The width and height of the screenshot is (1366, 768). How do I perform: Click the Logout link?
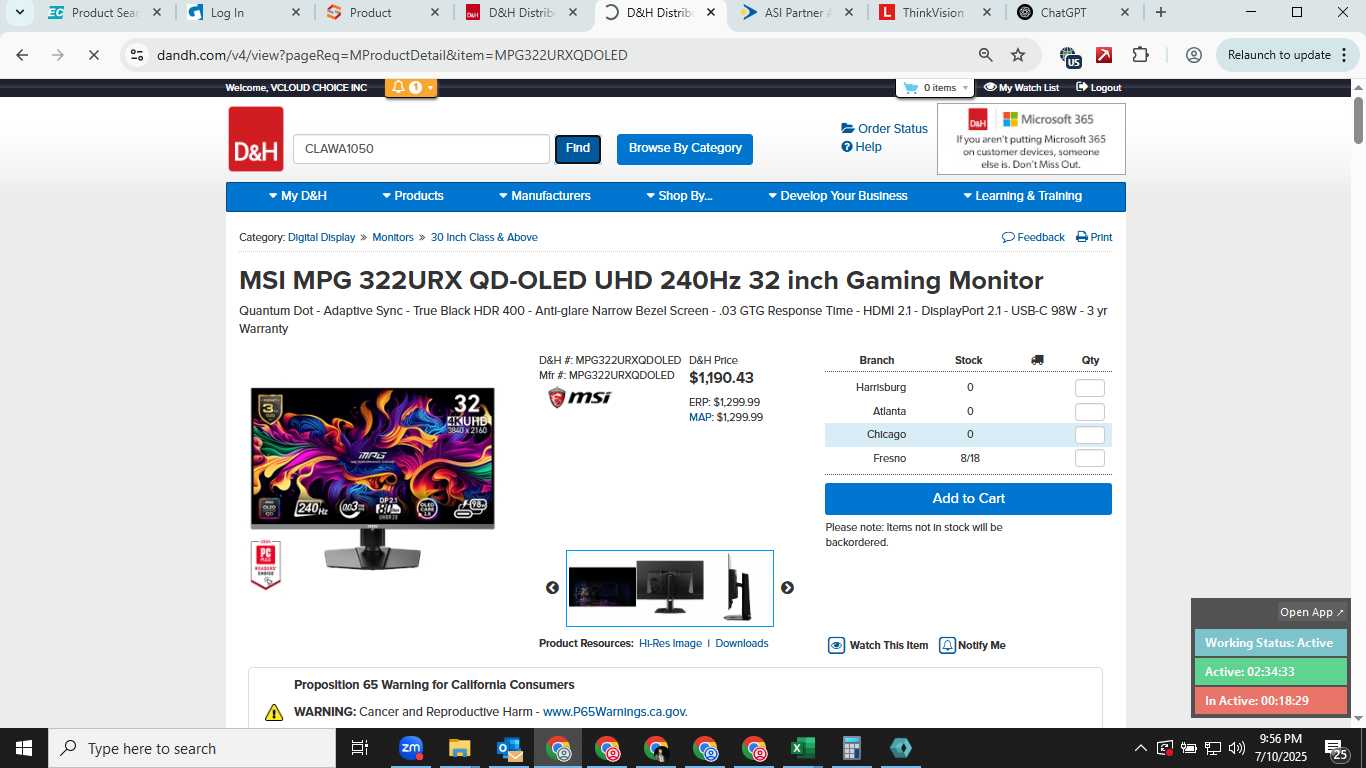pos(1098,88)
